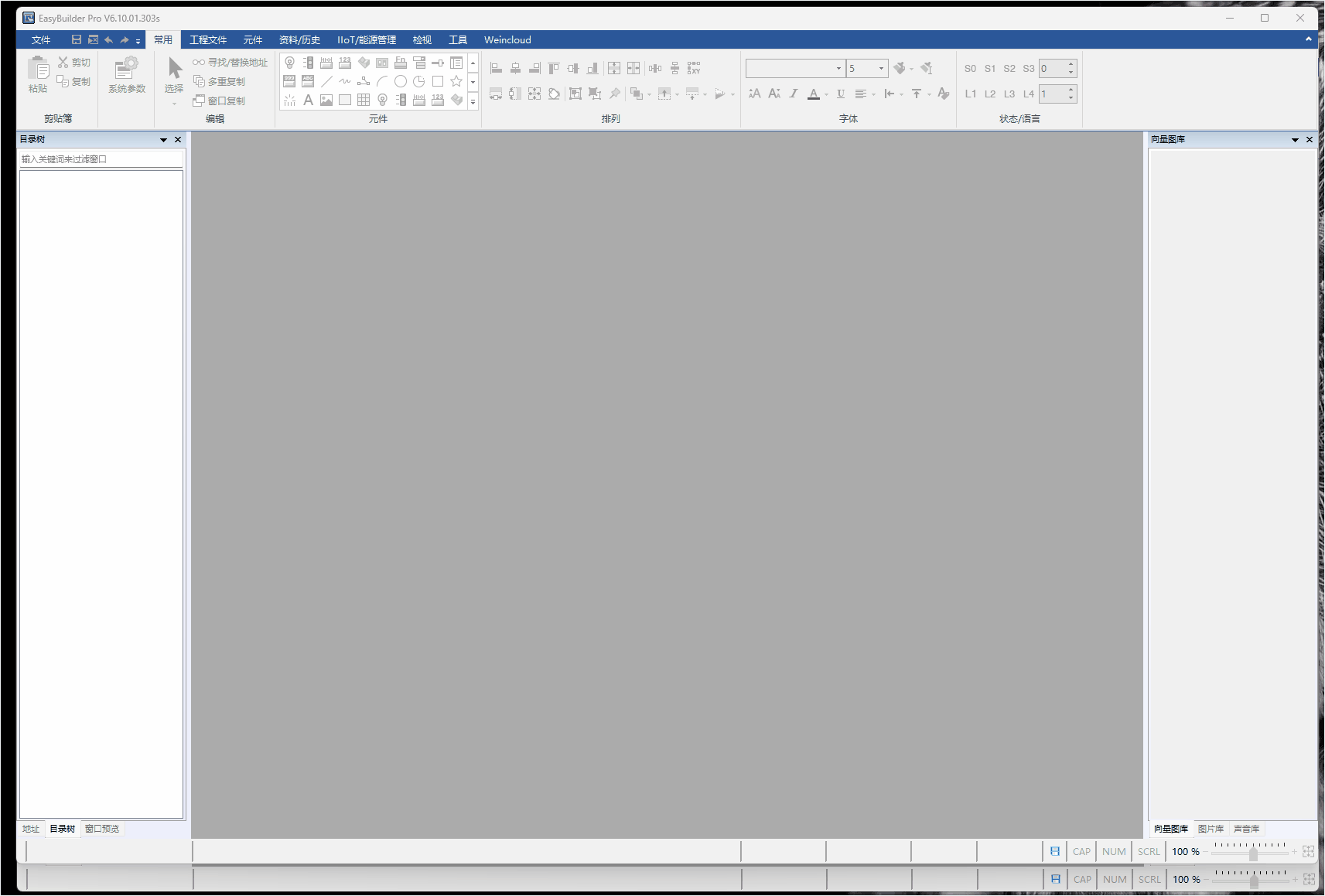The image size is (1325, 896).
Task: Click the align left edges icon
Action: click(497, 69)
